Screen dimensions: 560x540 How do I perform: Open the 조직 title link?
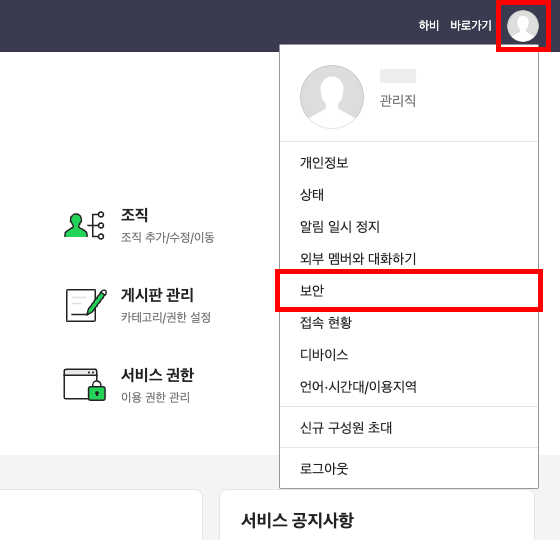click(x=134, y=215)
